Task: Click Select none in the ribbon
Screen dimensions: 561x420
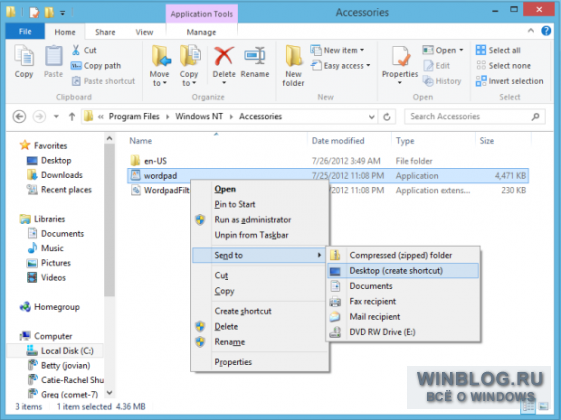Action: pyautogui.click(x=503, y=66)
